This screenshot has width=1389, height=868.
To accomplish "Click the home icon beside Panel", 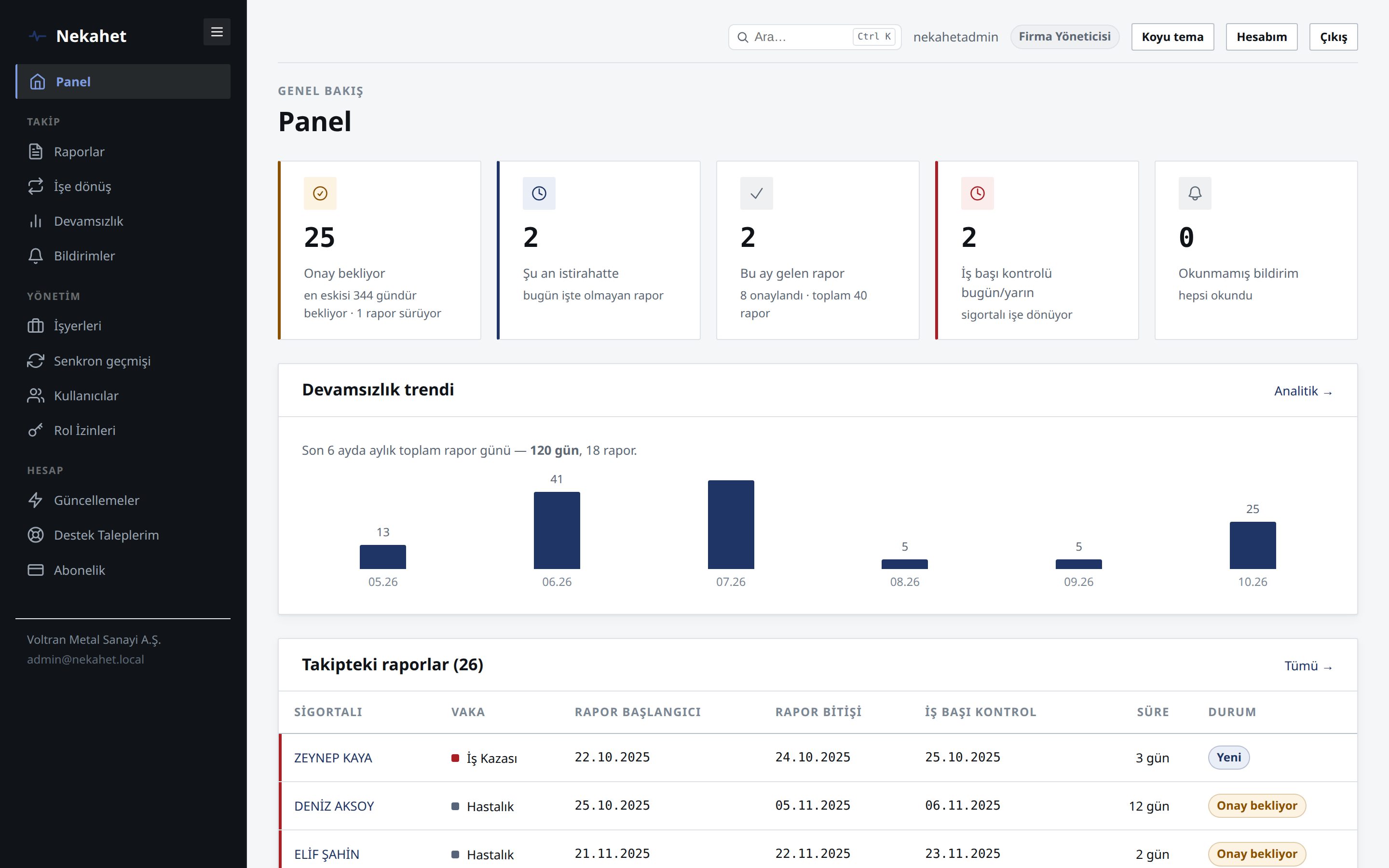I will coord(37,81).
